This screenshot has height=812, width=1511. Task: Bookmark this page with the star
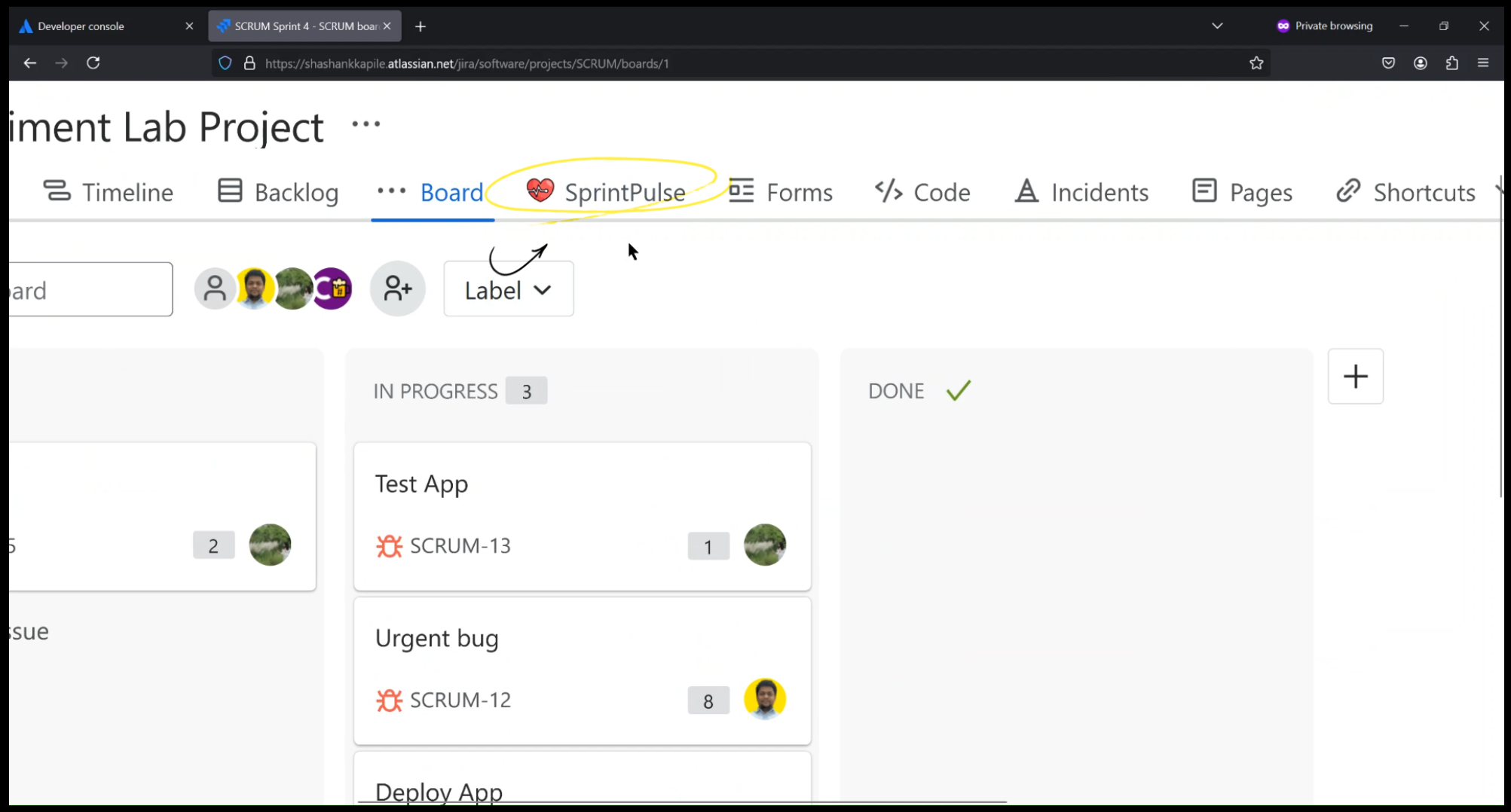click(x=1256, y=63)
